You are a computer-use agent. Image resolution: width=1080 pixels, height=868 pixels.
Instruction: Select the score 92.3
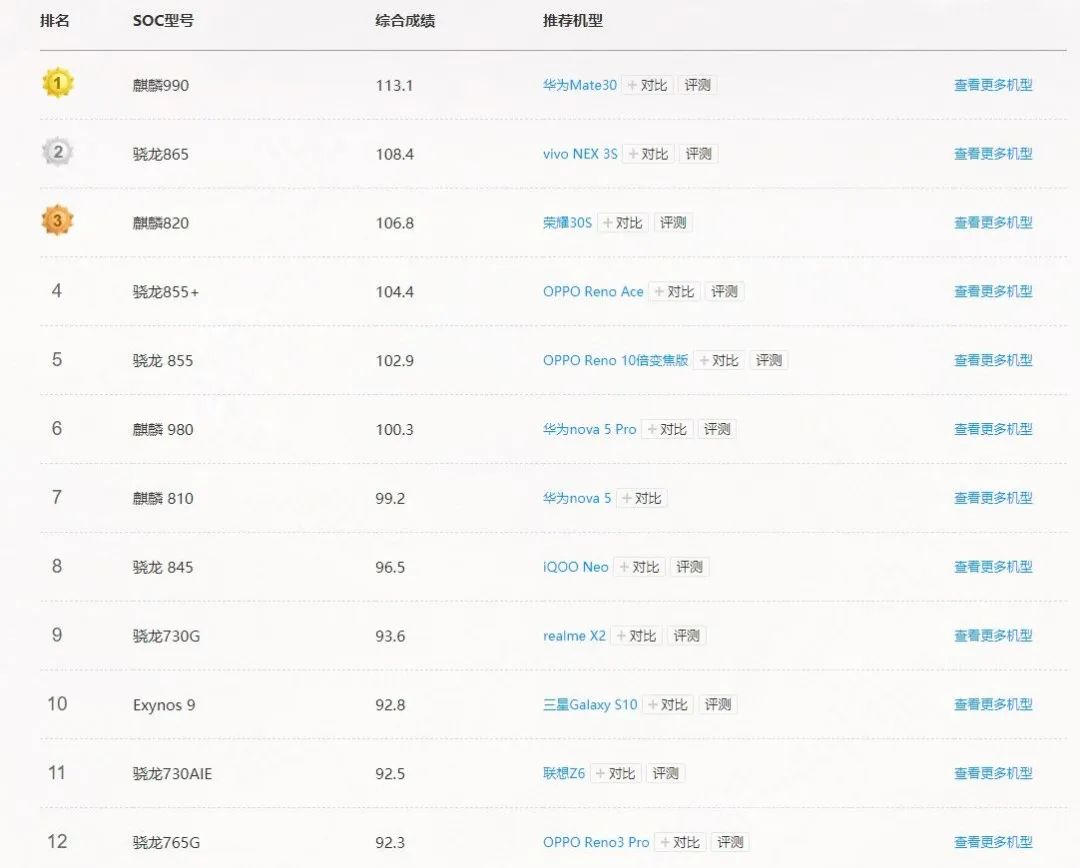pos(390,843)
